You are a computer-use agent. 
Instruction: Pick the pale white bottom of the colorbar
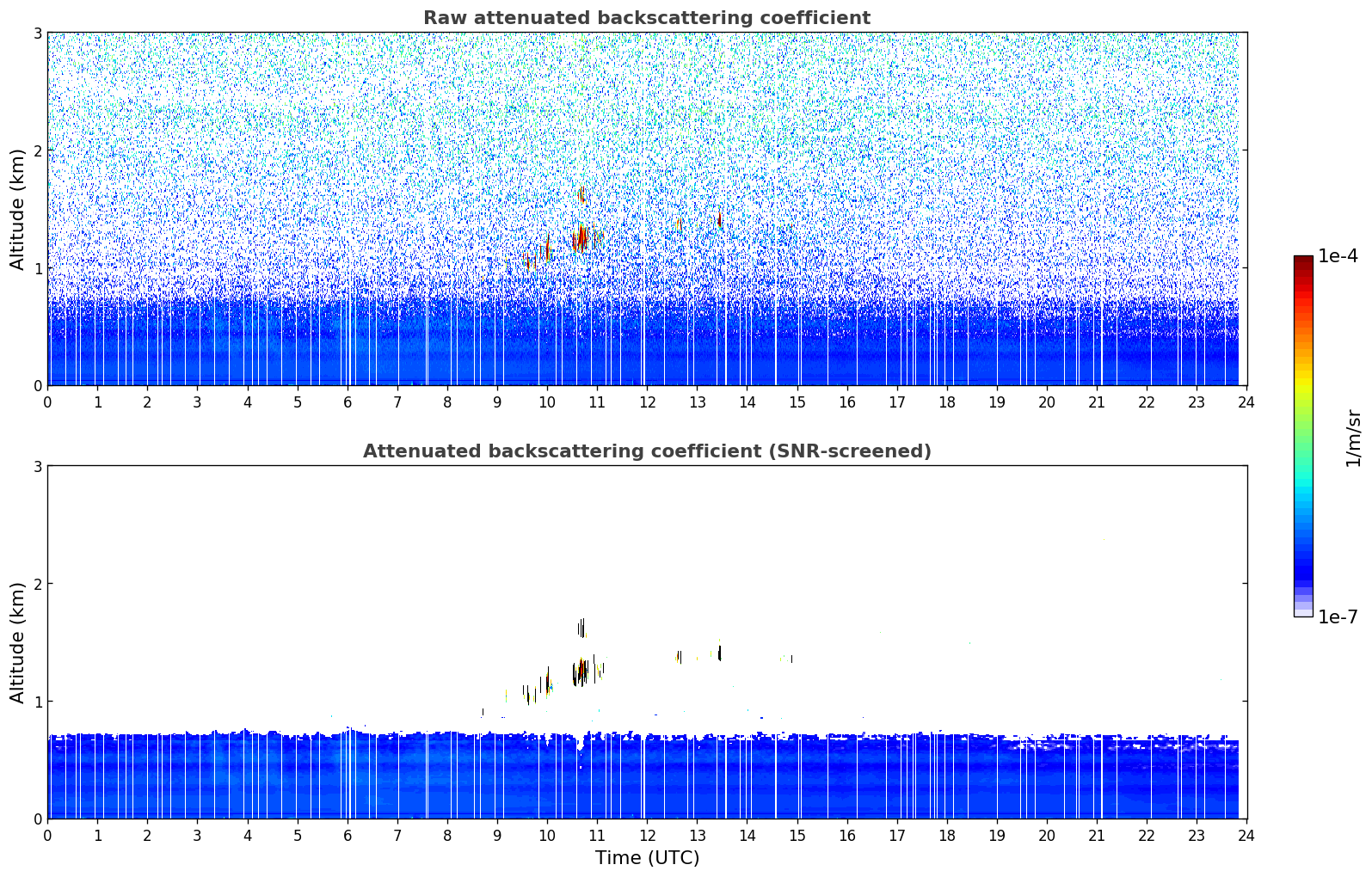[1303, 611]
